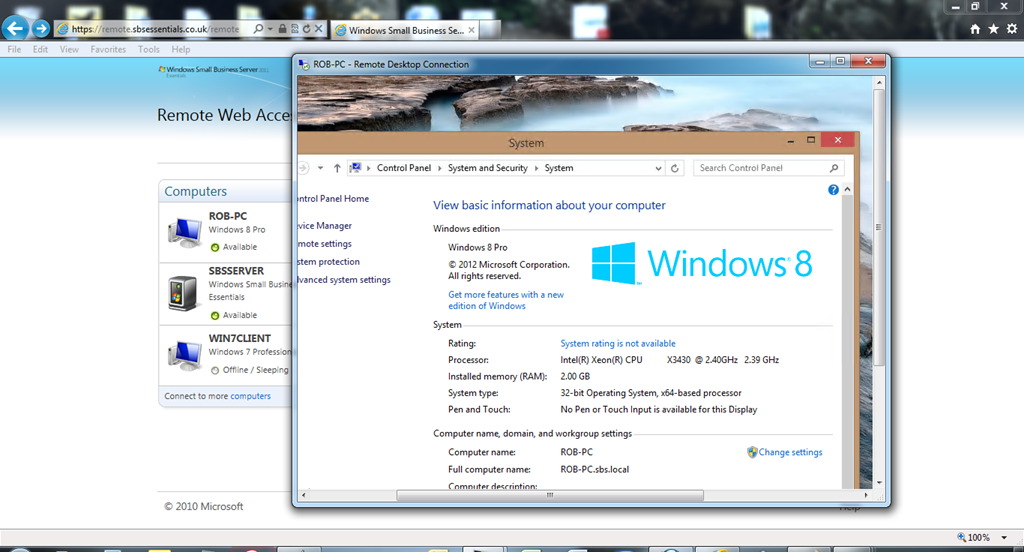Image resolution: width=1024 pixels, height=552 pixels.
Task: Open the IE address bar search dropdown arrow
Action: click(270, 29)
